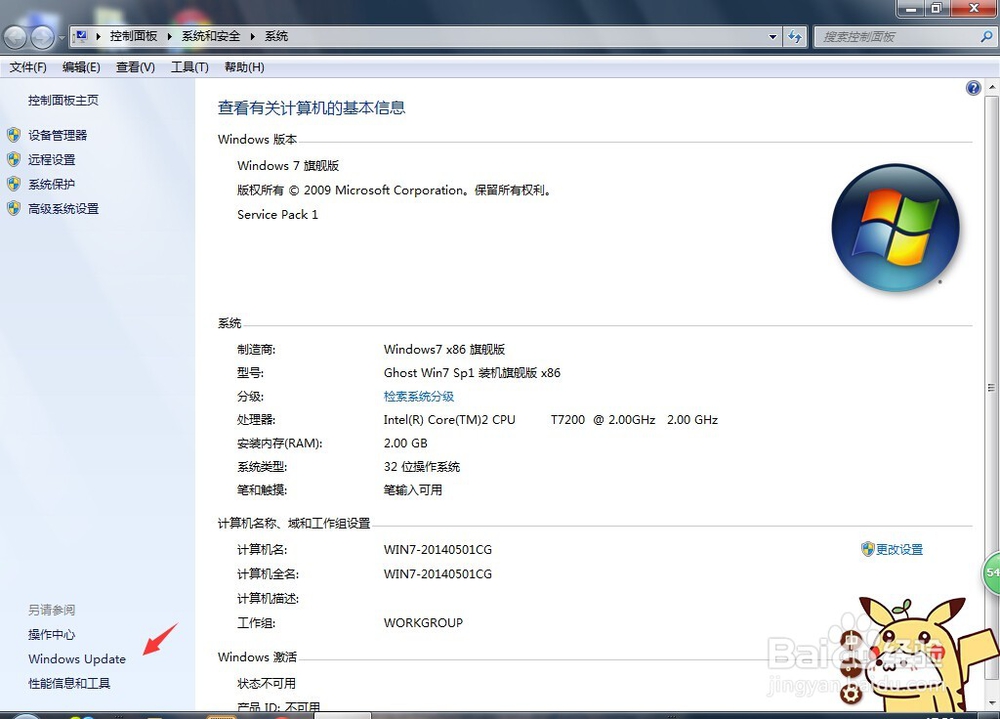Open 设备管理器 link

point(57,135)
